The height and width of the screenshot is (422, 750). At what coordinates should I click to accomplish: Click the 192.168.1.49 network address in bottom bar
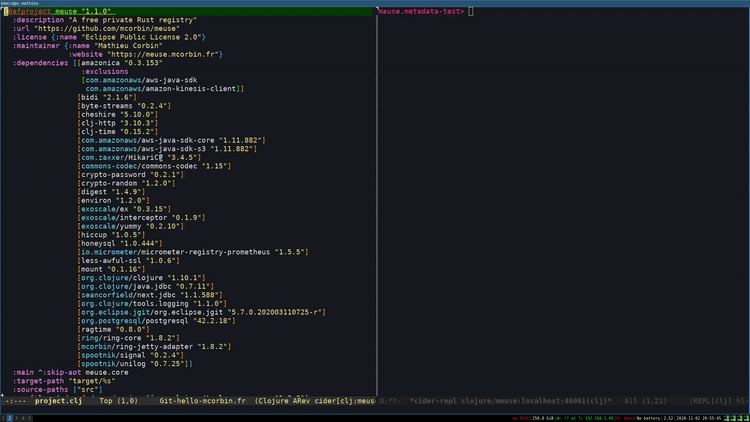601,419
